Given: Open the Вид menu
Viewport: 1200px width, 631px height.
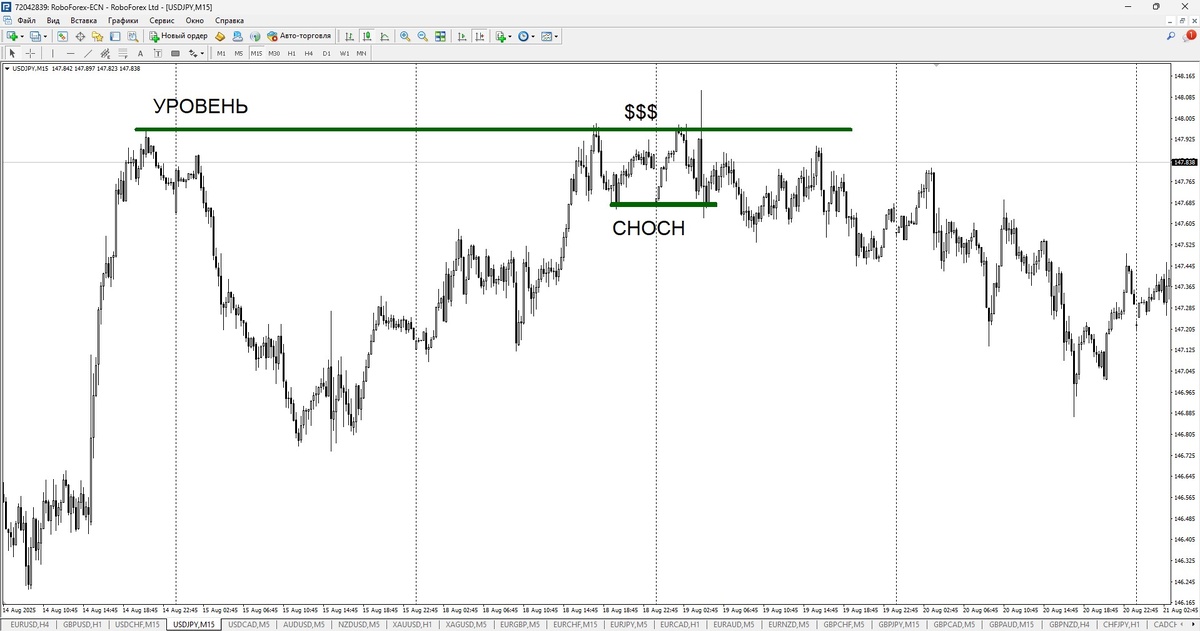Looking at the screenshot, I should pos(53,20).
